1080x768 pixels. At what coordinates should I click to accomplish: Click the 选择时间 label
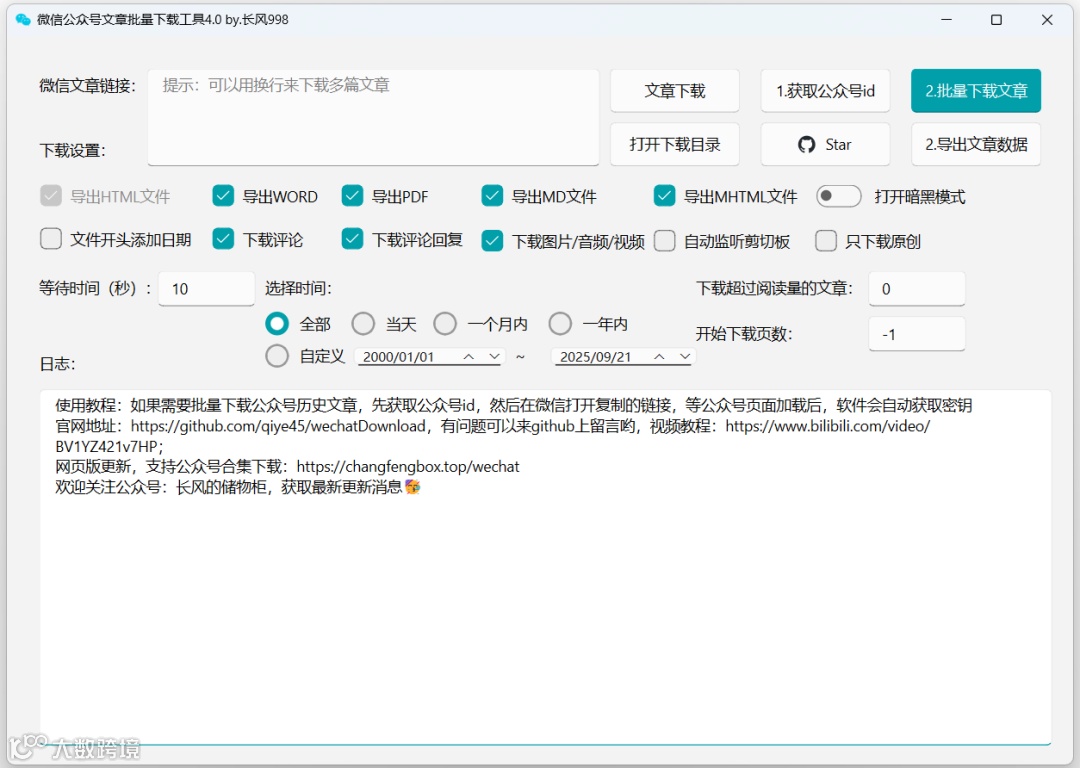pos(298,288)
